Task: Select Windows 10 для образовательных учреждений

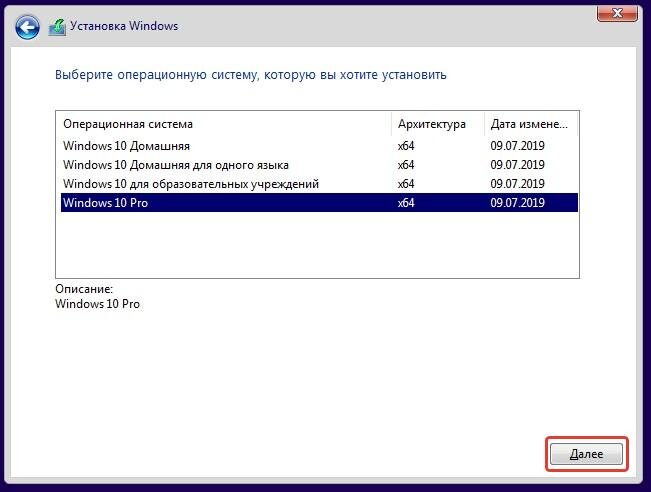Action: coord(319,184)
